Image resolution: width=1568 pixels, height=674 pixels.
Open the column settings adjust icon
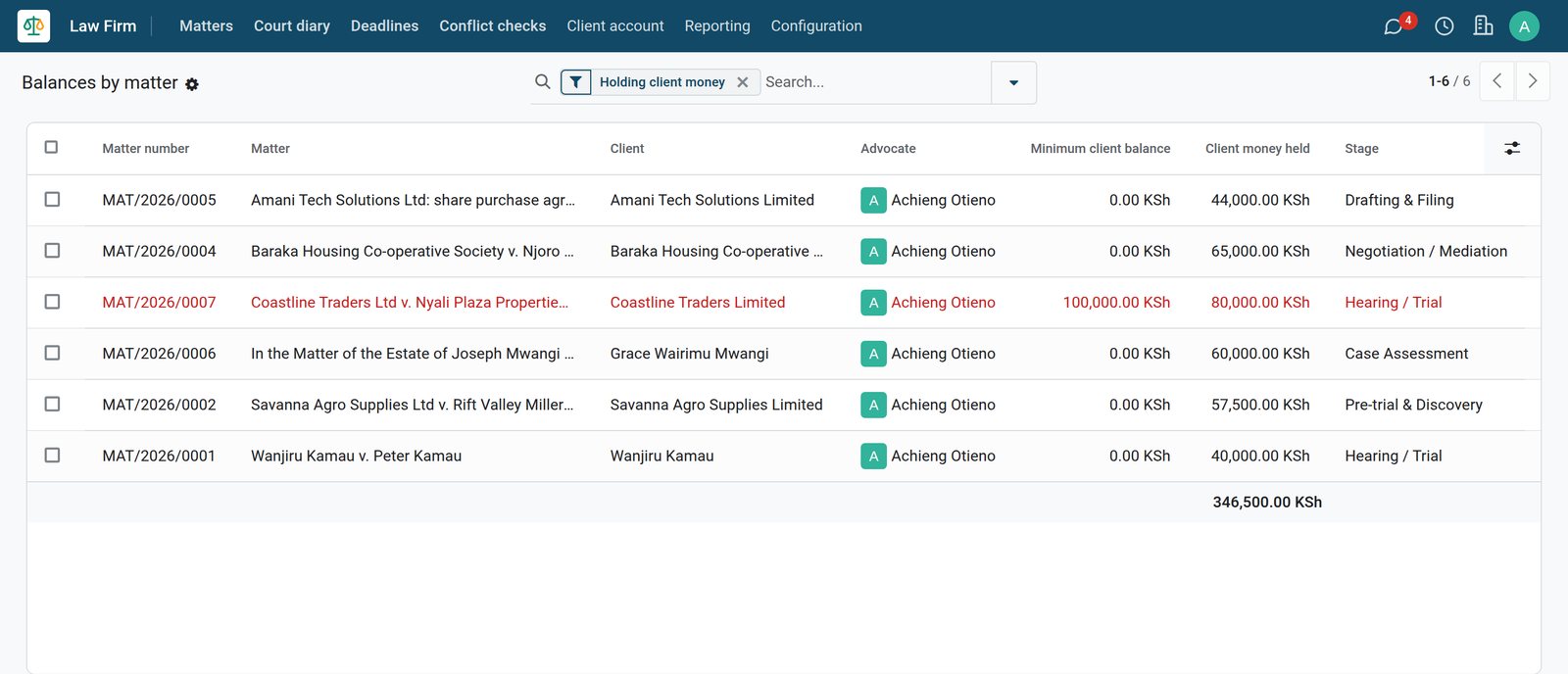tap(1512, 149)
